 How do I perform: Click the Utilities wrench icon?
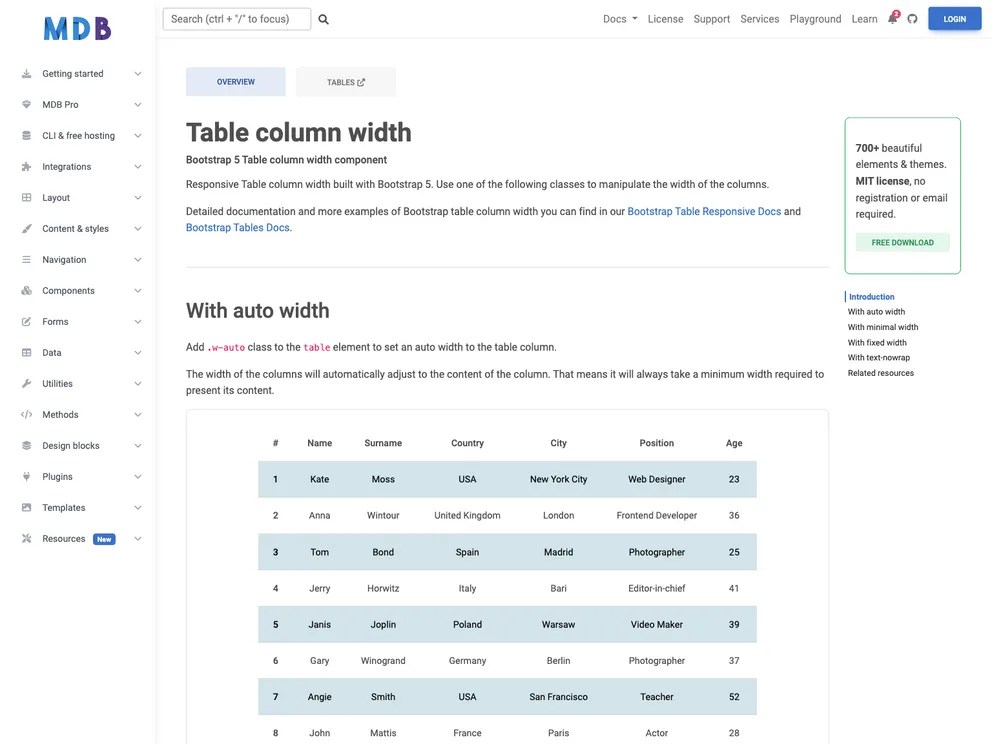pyautogui.click(x=24, y=383)
